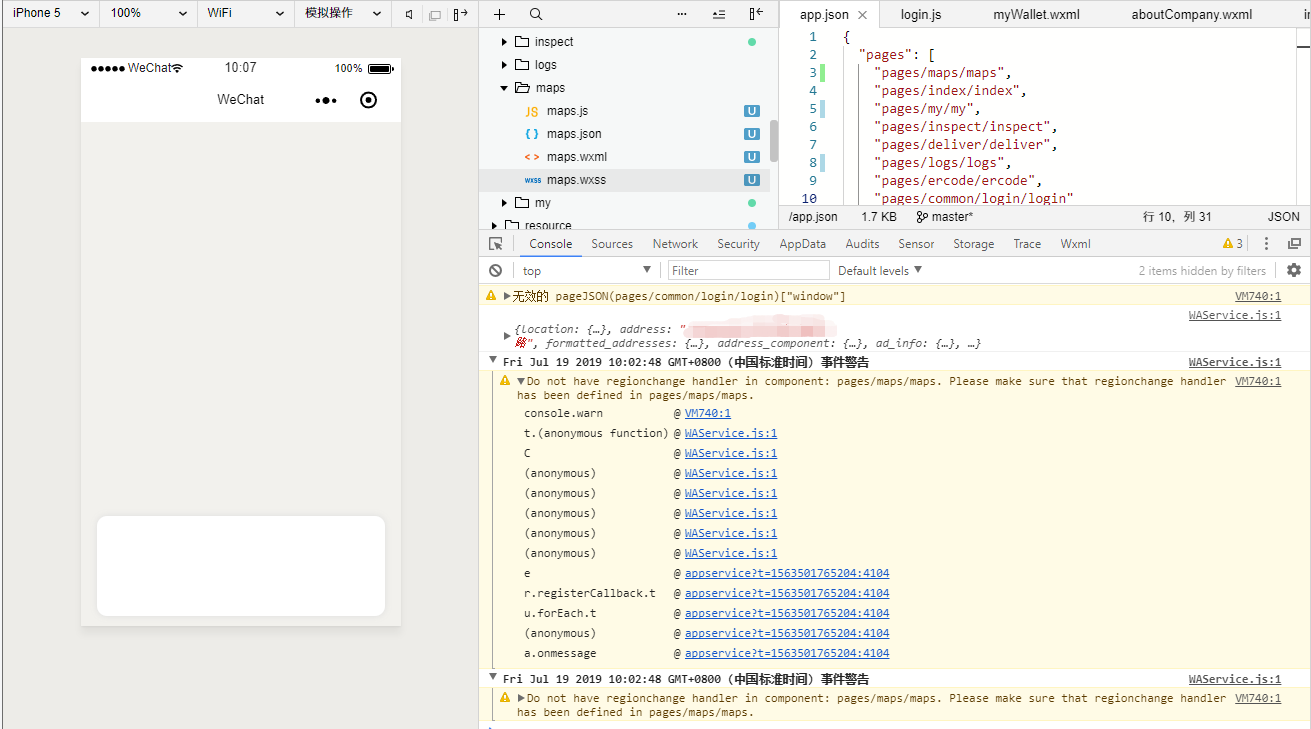Open the Default levels dropdown
This screenshot has height=729, width=1311.
pyautogui.click(x=879, y=270)
